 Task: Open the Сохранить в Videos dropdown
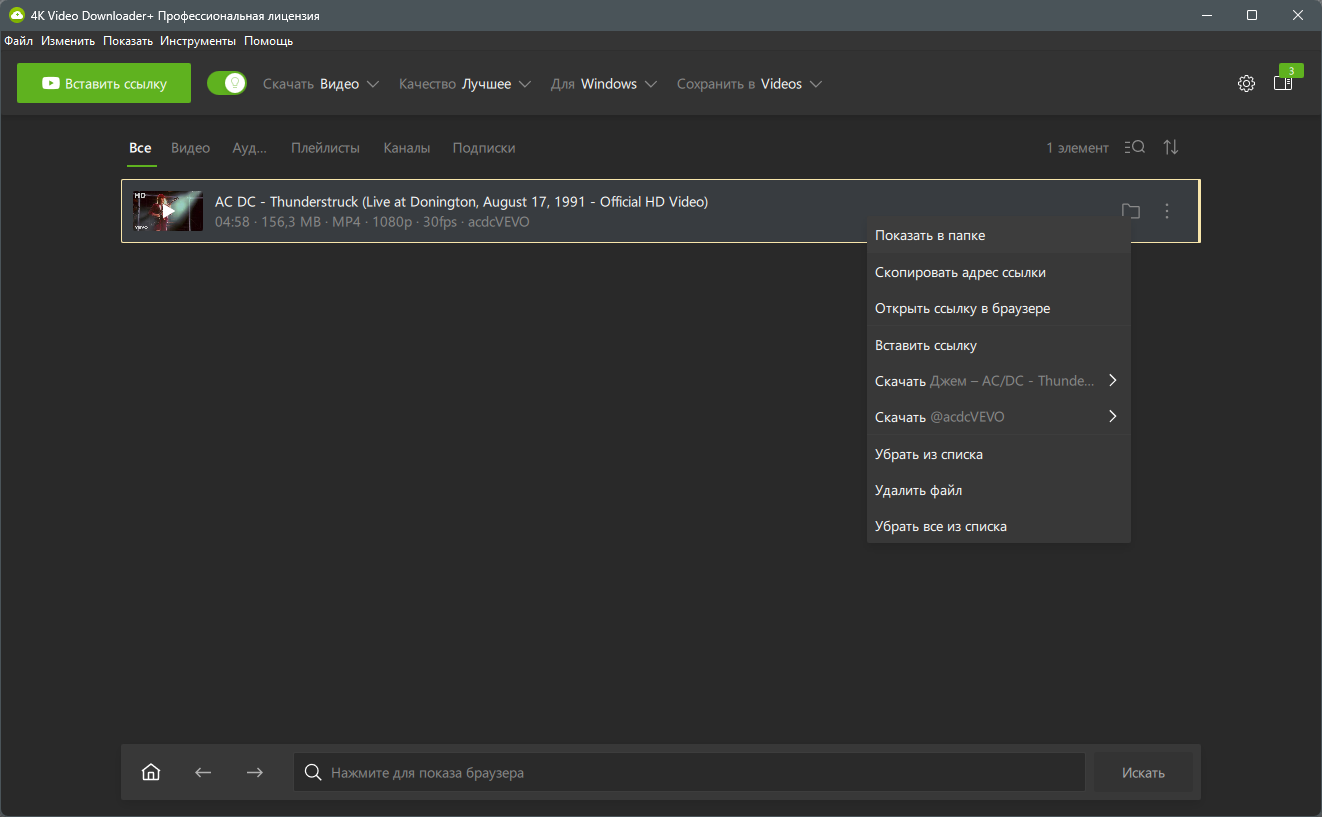tap(750, 84)
